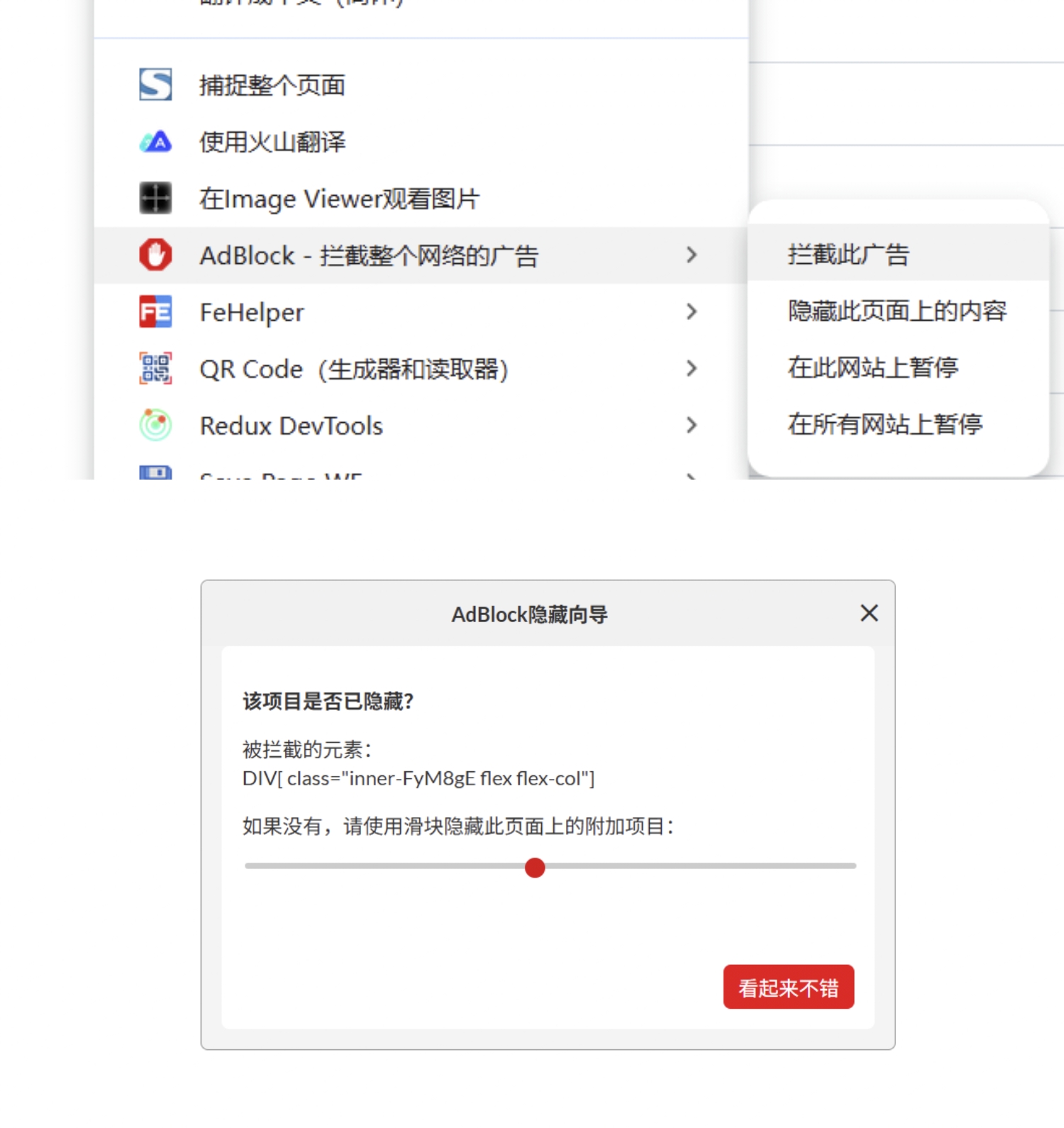The image size is (1064, 1128).
Task: Click the QR Code generator icon
Action: (x=155, y=369)
